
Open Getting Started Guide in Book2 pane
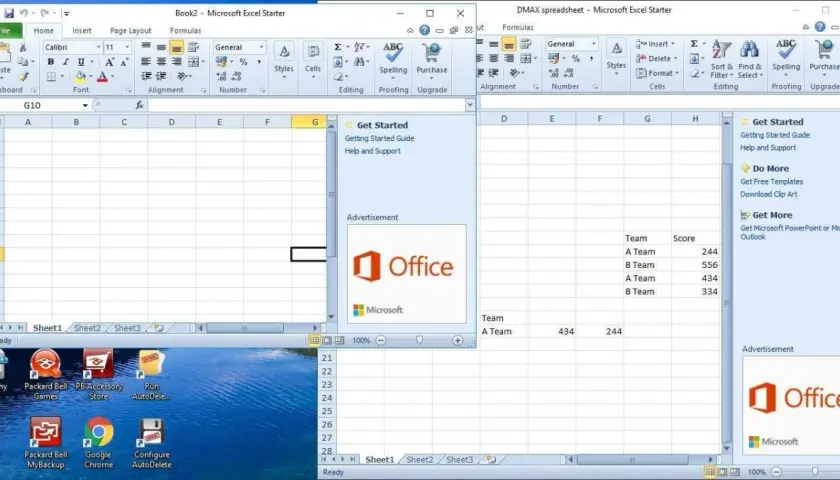379,138
